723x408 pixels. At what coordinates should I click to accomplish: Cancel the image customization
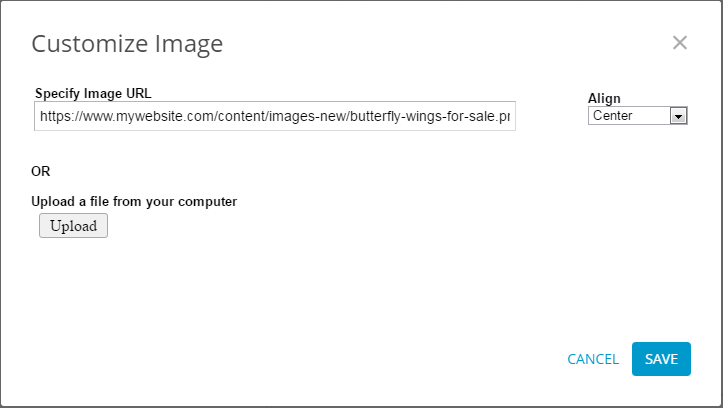click(x=593, y=359)
